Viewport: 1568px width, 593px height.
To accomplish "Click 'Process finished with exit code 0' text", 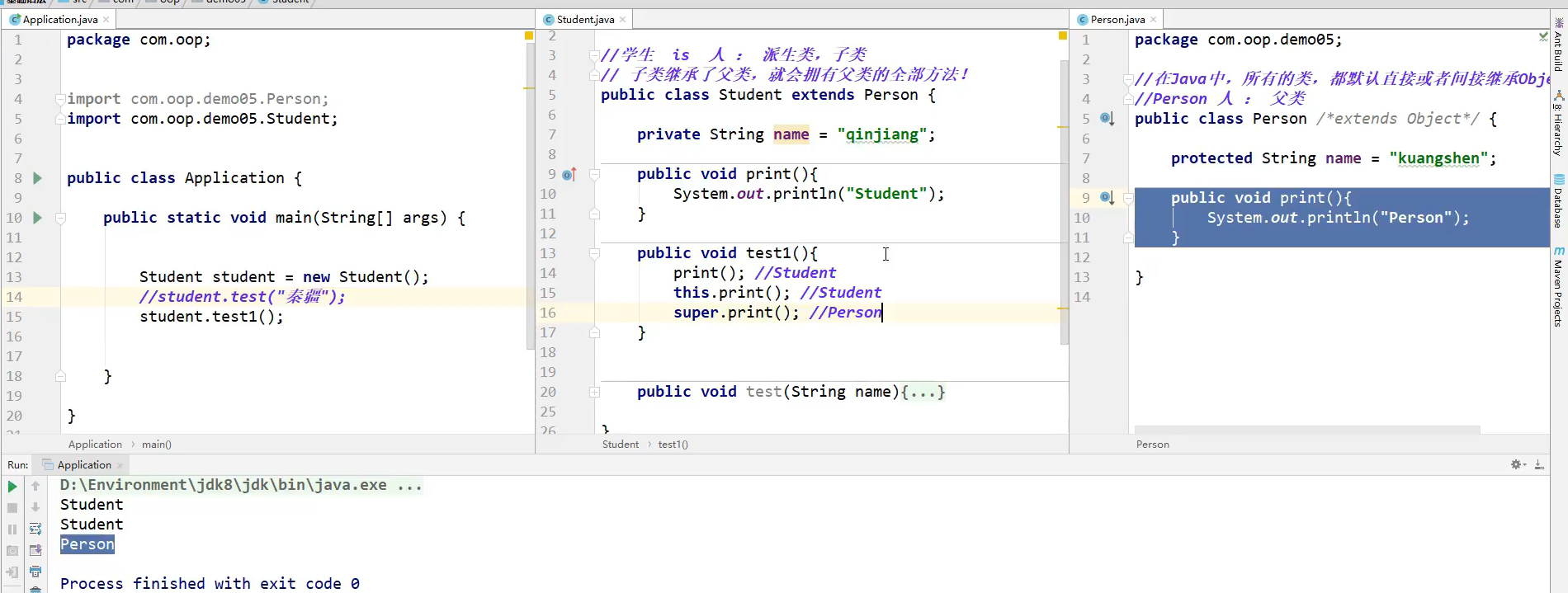I will [210, 584].
